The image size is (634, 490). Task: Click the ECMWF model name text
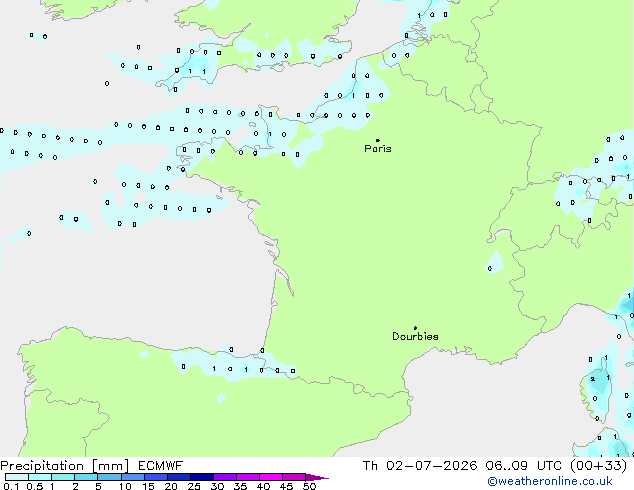pos(161,466)
